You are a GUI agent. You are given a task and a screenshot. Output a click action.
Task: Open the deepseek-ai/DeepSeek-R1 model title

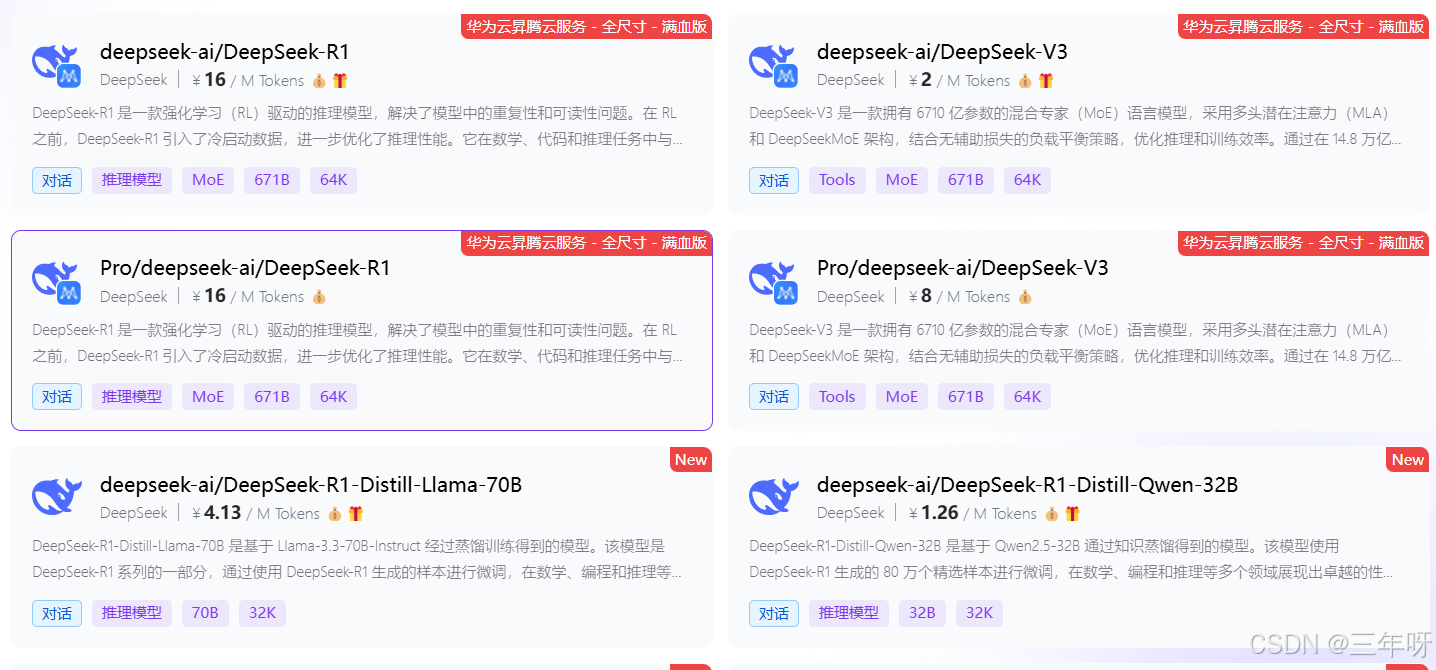point(224,52)
